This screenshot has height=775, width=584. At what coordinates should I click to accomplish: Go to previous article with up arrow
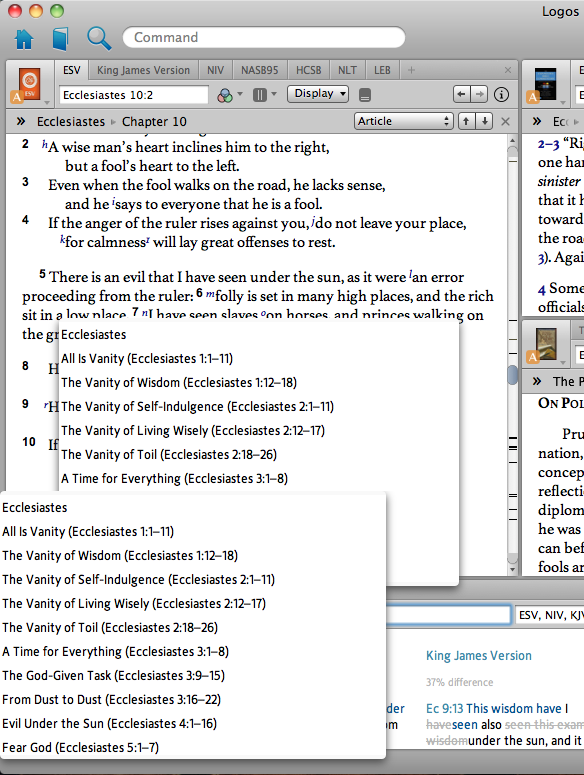(x=466, y=121)
